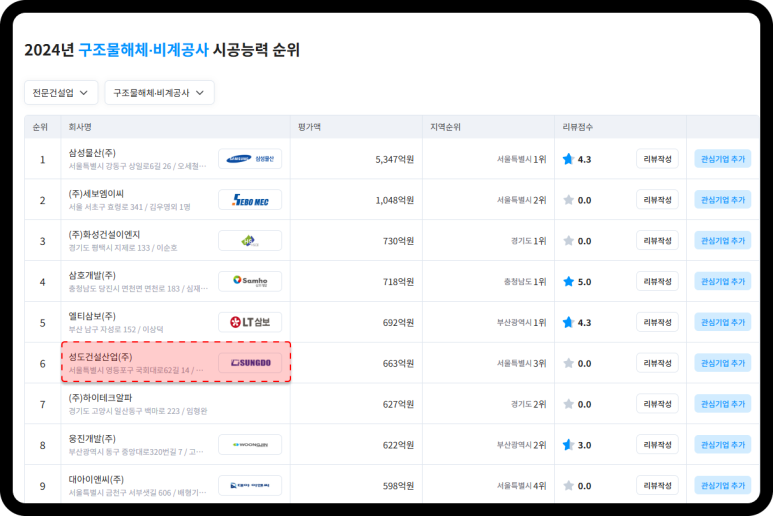Image resolution: width=773 pixels, height=516 pixels.
Task: Add 하이테크알파 via 관심기업 추가
Action: point(723,404)
